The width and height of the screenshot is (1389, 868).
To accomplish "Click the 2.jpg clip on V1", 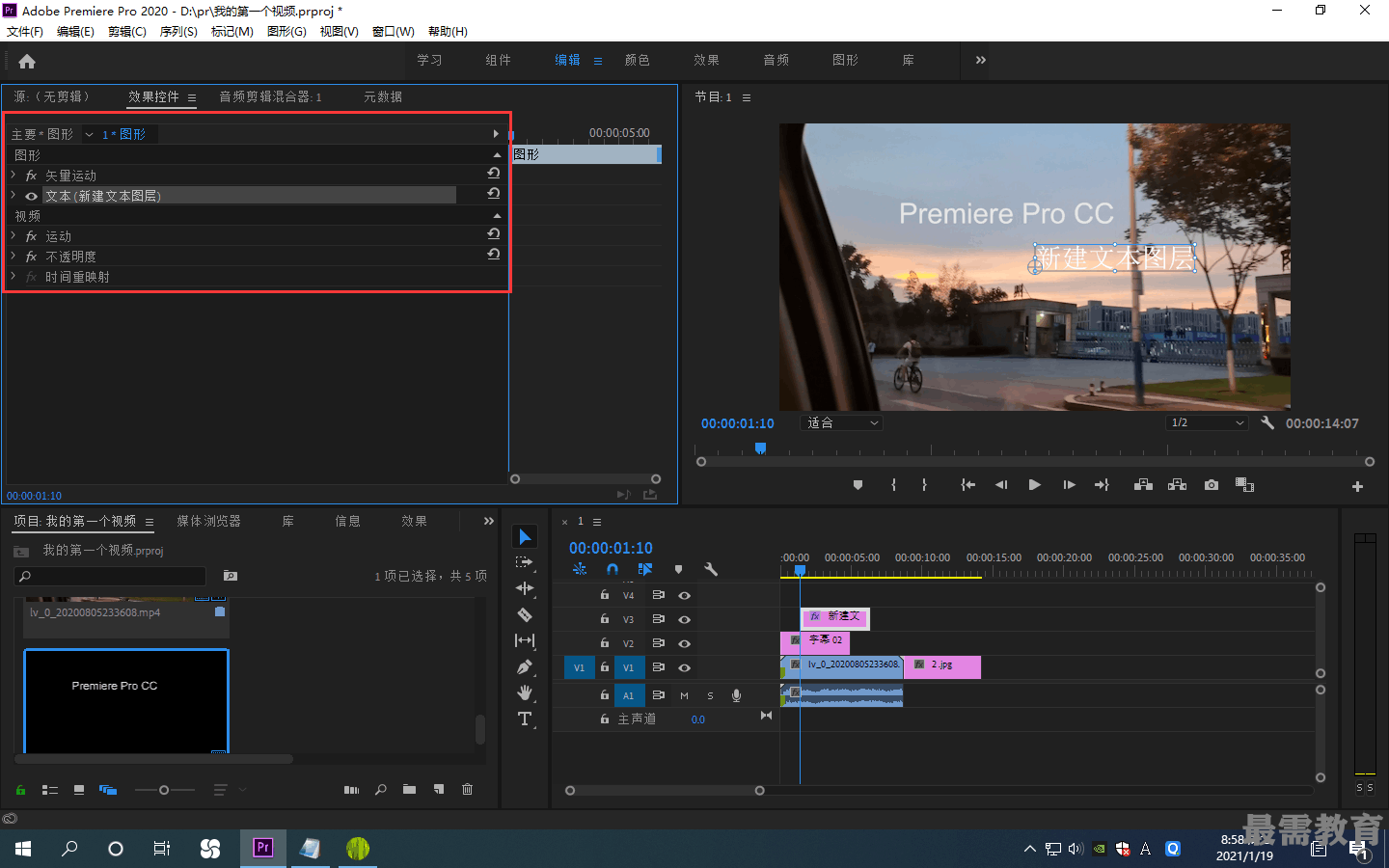I will [942, 666].
